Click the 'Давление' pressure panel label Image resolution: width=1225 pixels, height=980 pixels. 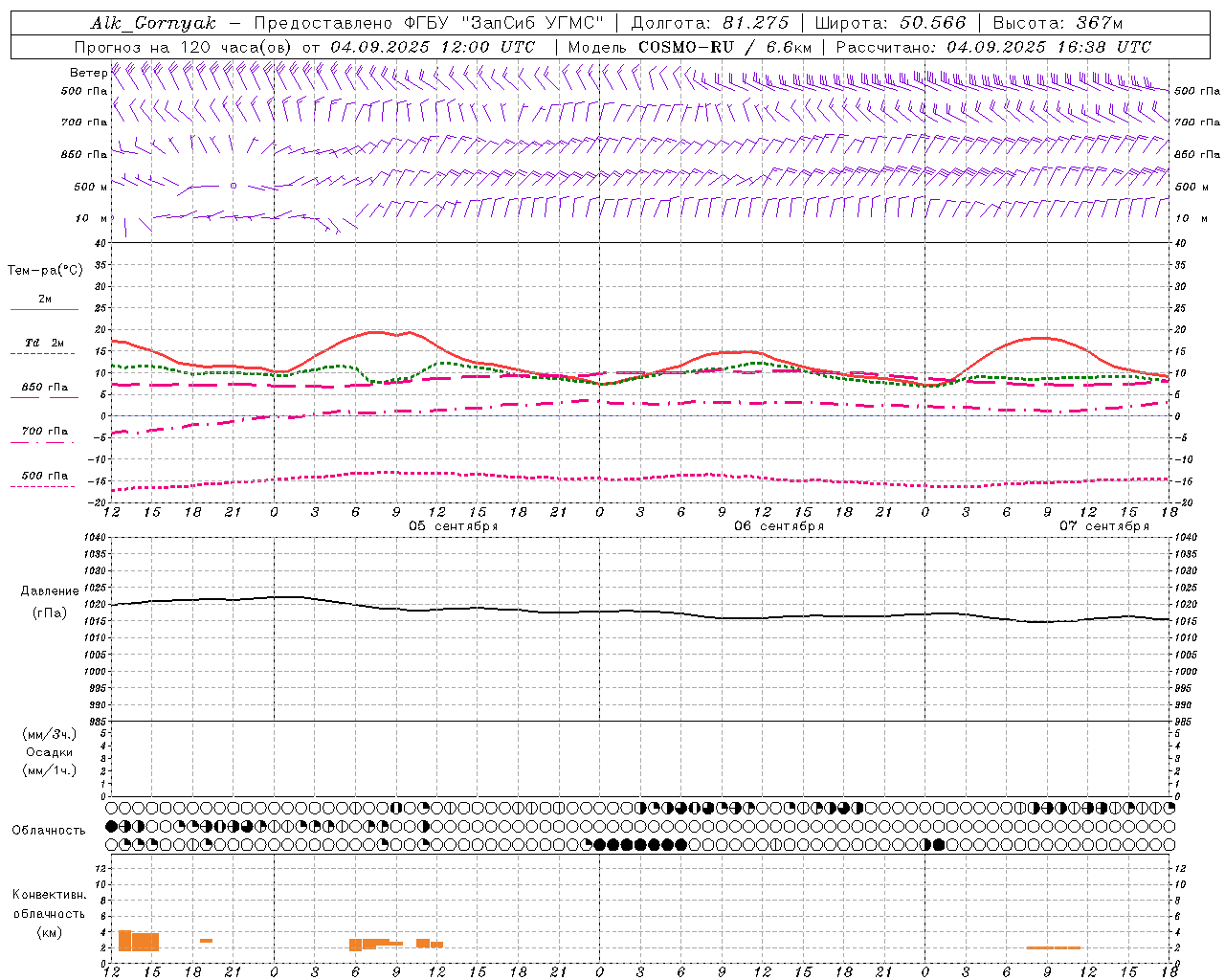(x=50, y=591)
